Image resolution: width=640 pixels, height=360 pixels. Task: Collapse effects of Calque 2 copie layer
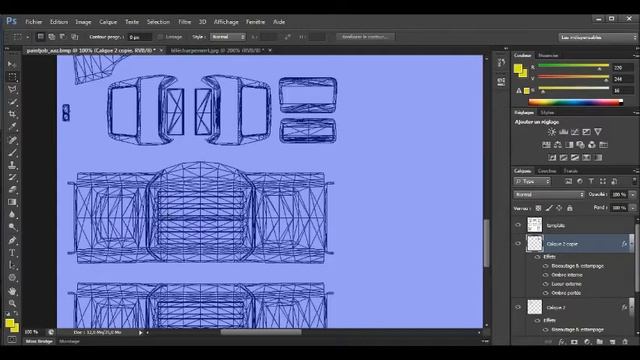(x=631, y=244)
